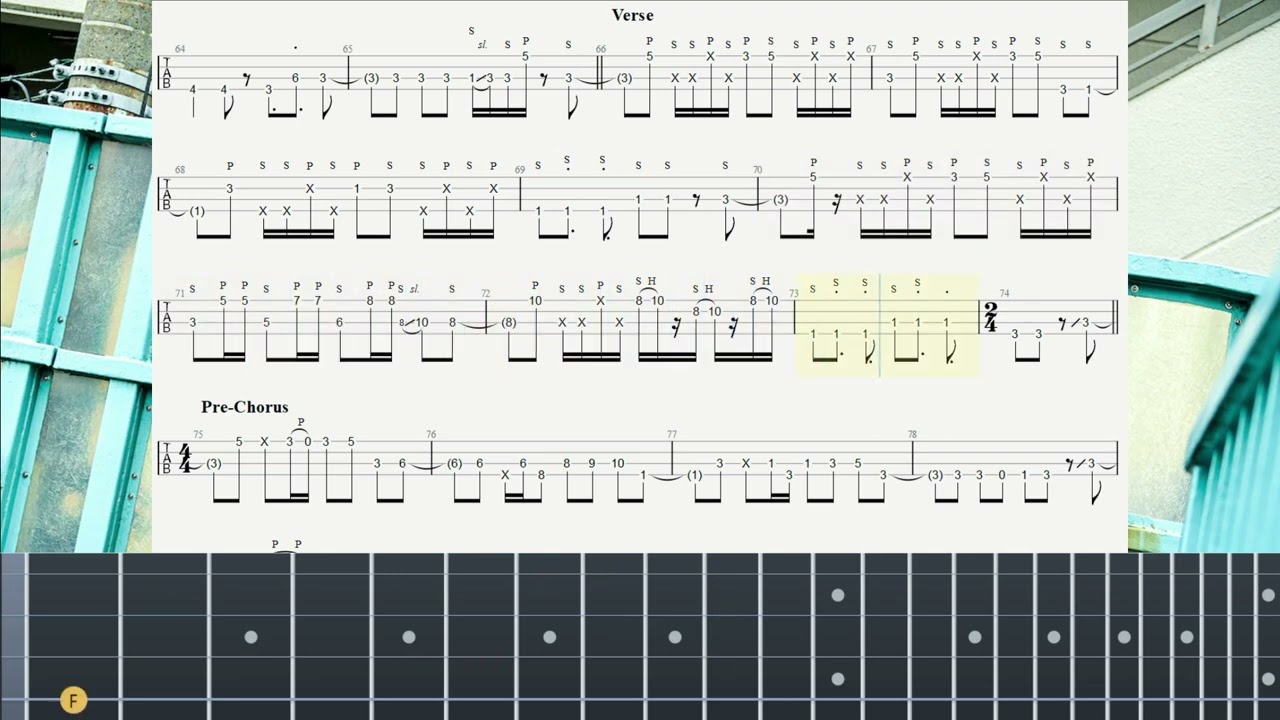Click the 'sl.' slide marking in measure 71
Screen dimensions: 1280x720
414,290
